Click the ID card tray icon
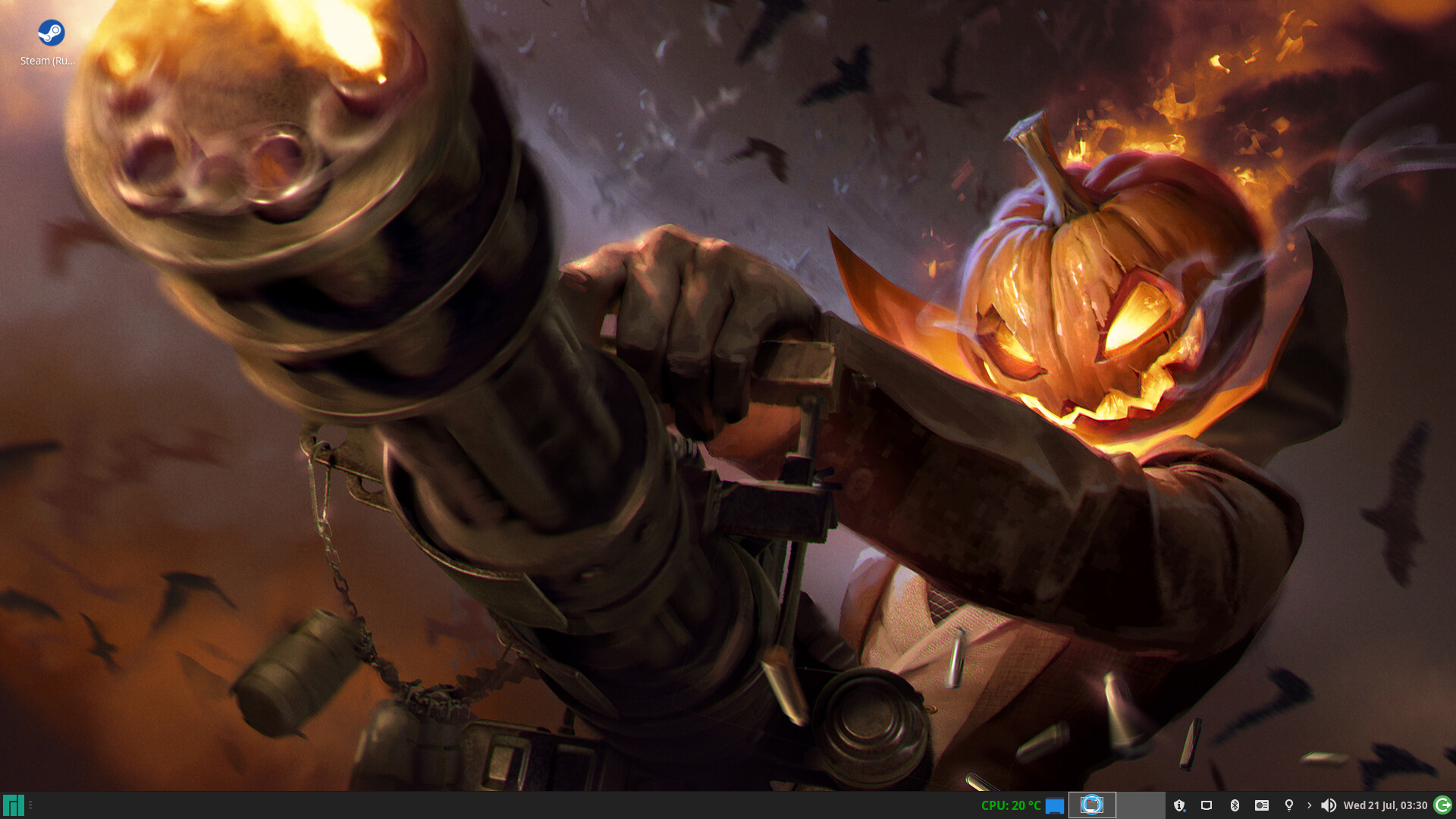 1261,805
